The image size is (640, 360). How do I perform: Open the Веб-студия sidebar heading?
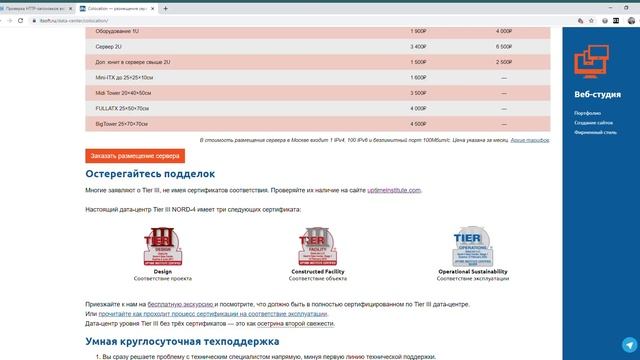tap(597, 94)
